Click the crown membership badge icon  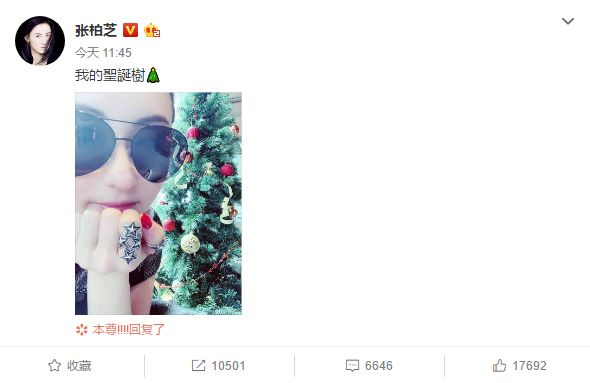pyautogui.click(x=152, y=30)
